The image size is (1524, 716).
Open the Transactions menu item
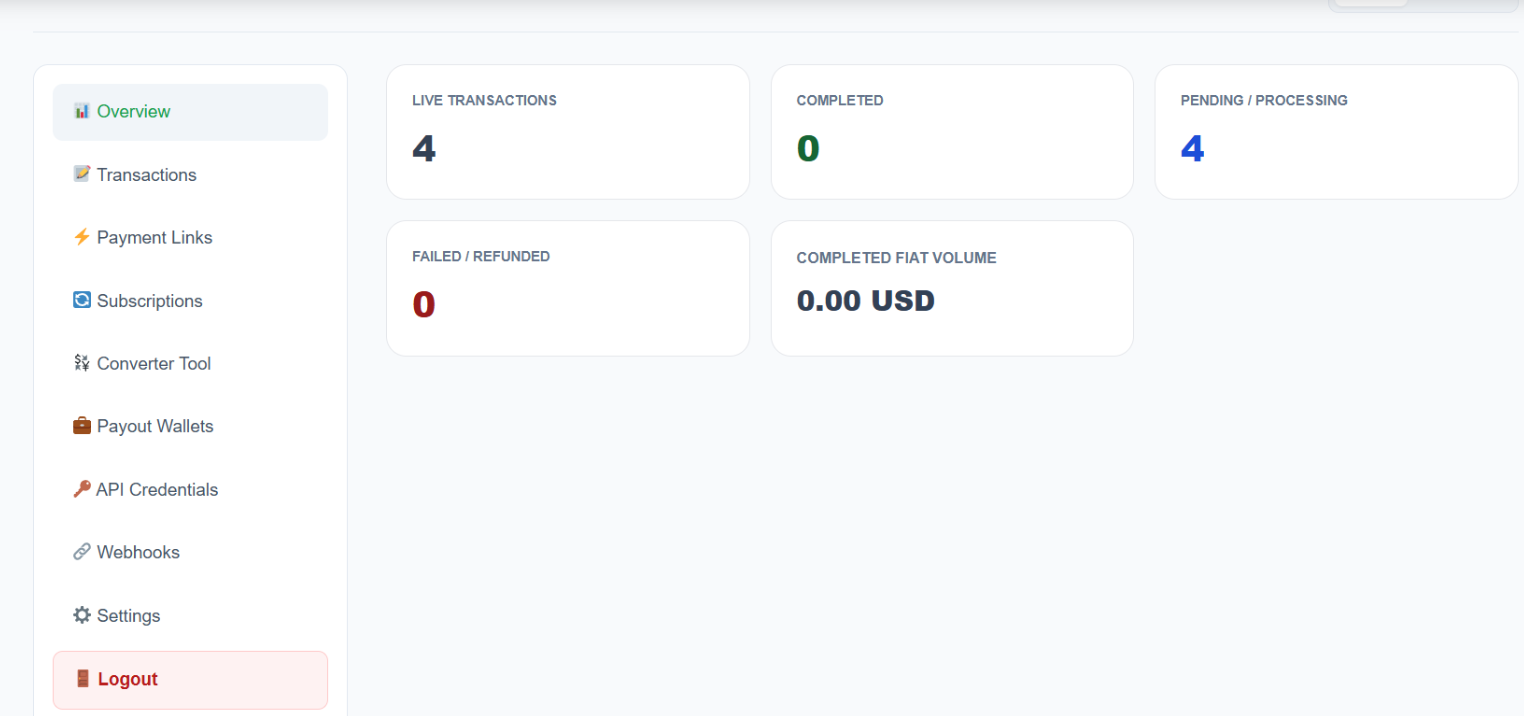pos(190,175)
